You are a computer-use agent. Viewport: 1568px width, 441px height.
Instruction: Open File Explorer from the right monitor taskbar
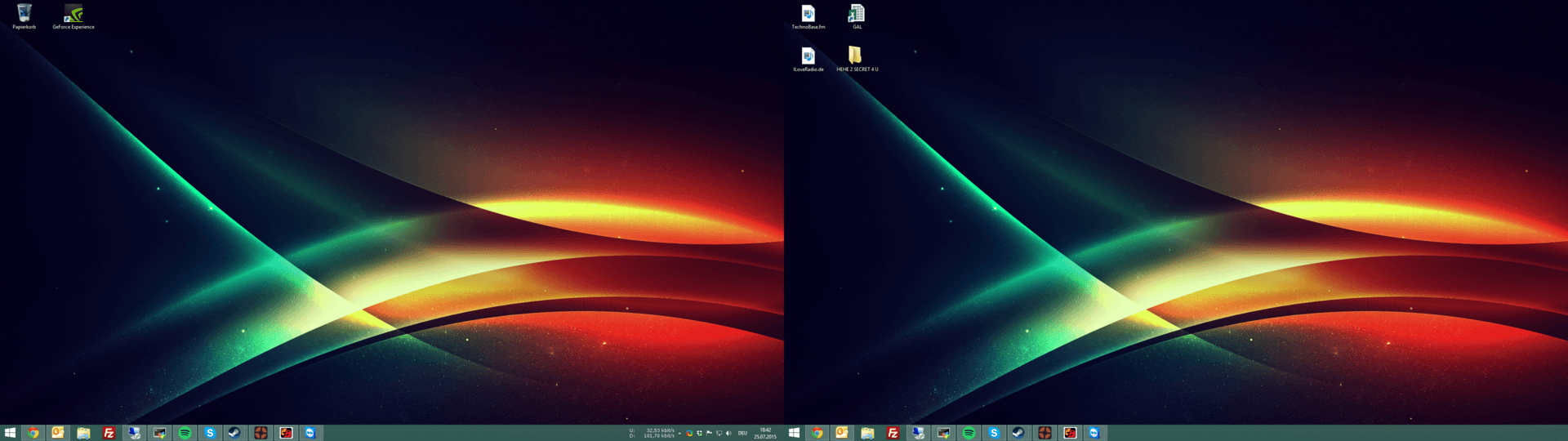(867, 433)
